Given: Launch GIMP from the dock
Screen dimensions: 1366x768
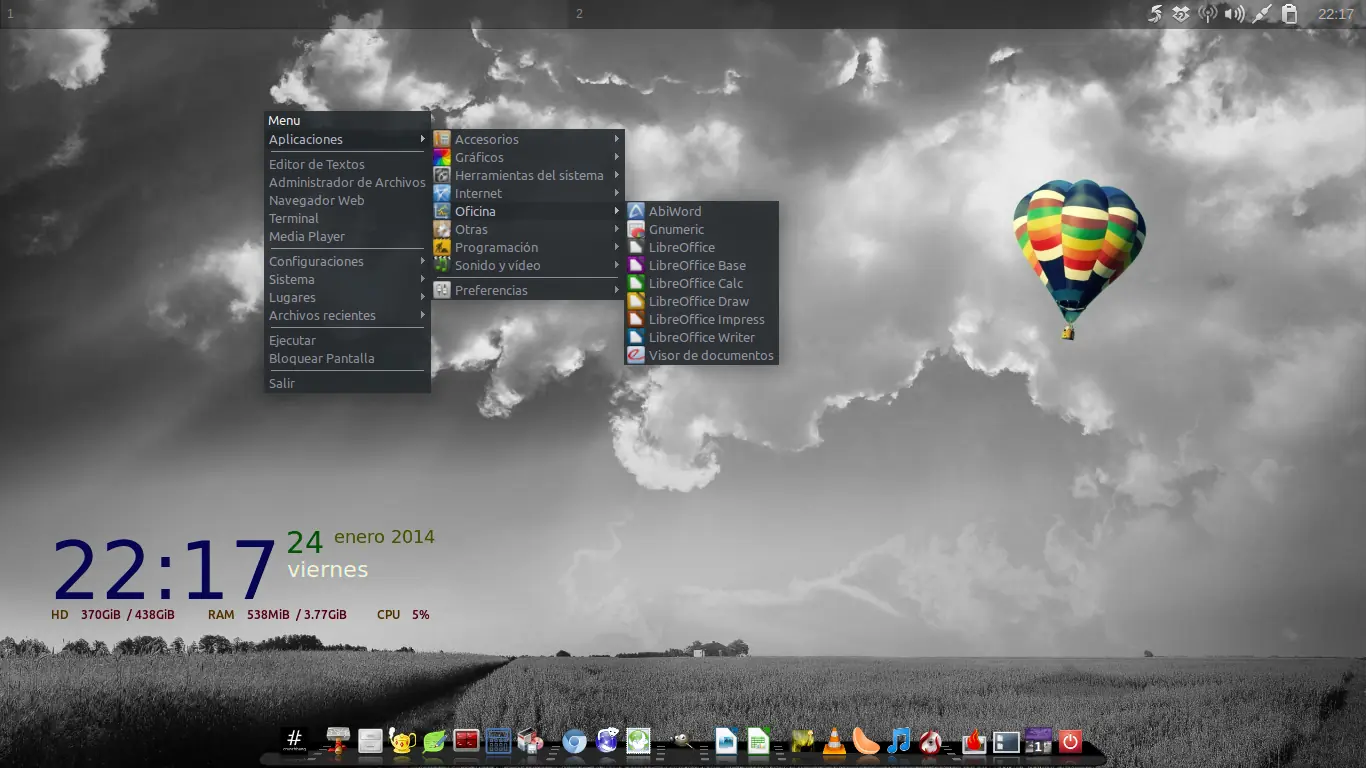Looking at the screenshot, I should tap(682, 740).
